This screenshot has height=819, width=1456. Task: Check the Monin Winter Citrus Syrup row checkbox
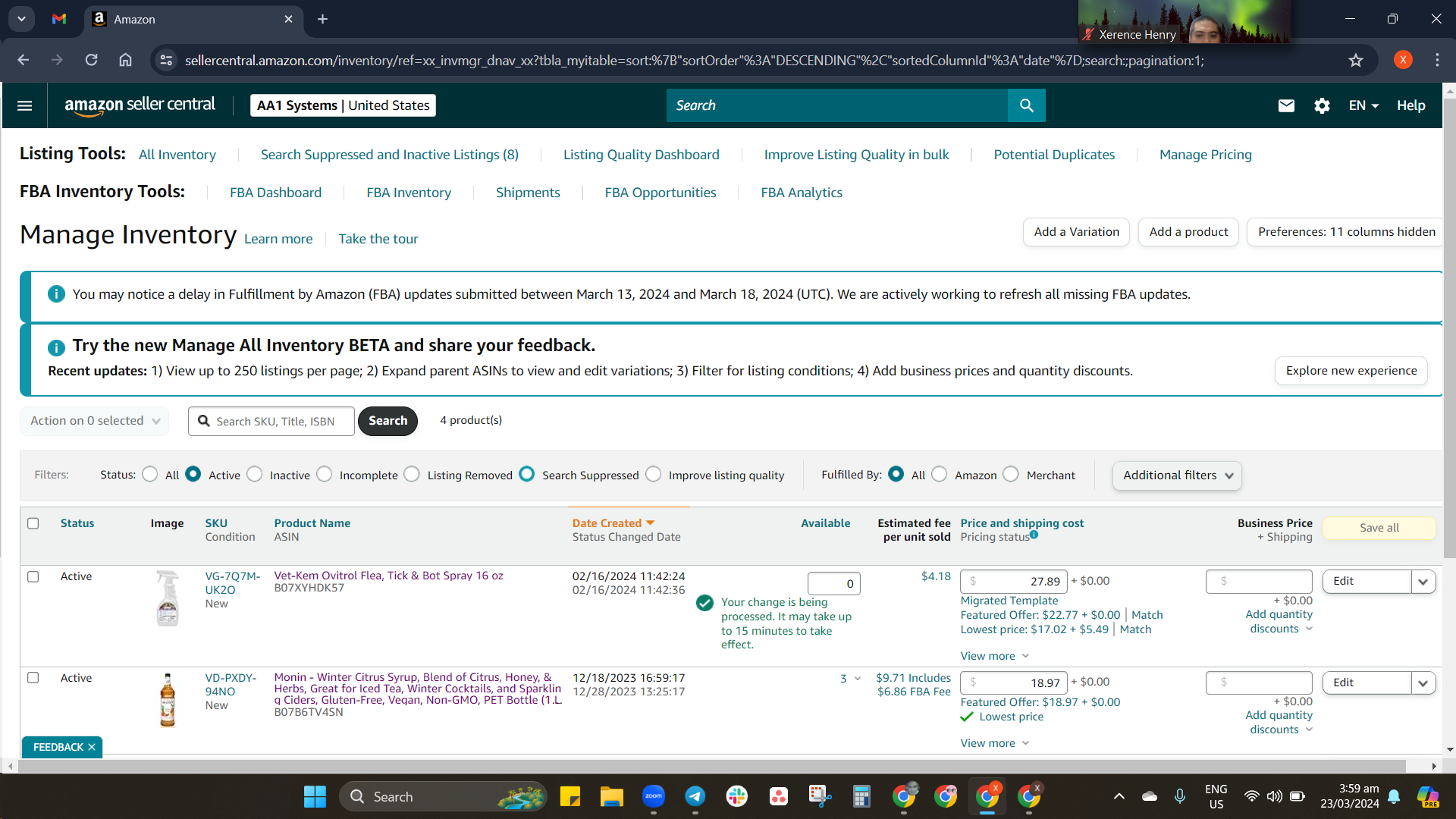33,678
